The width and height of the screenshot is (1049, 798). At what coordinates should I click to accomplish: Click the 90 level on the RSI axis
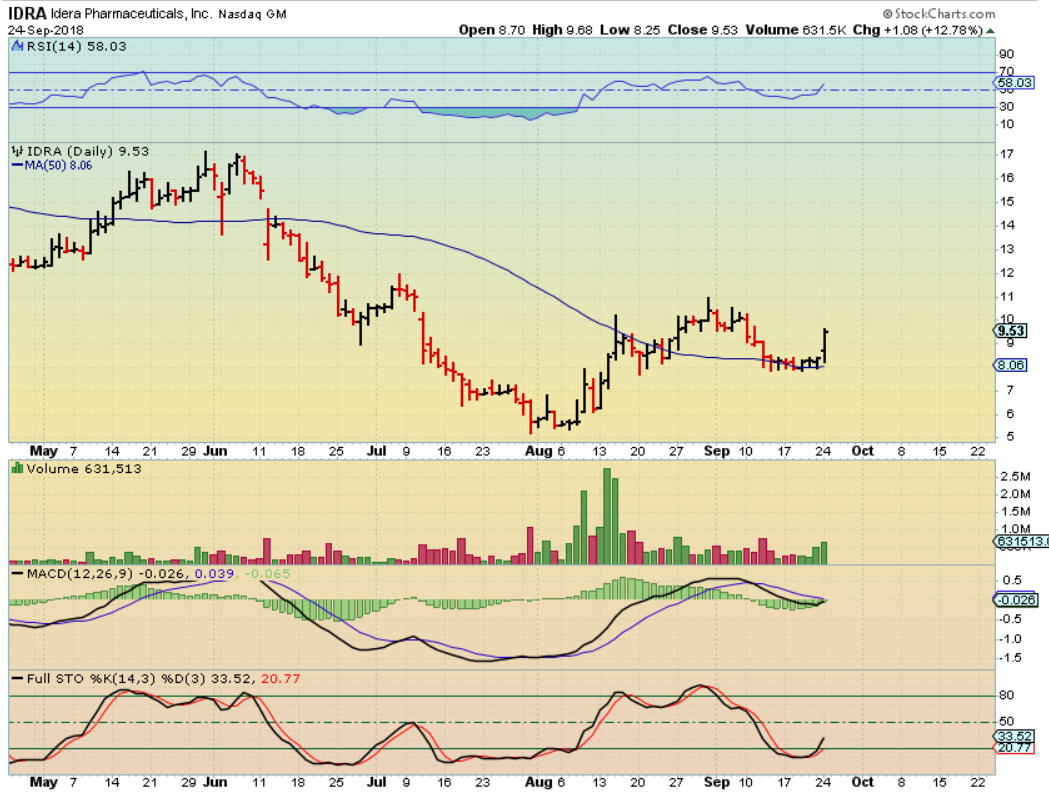pyautogui.click(x=1006, y=54)
